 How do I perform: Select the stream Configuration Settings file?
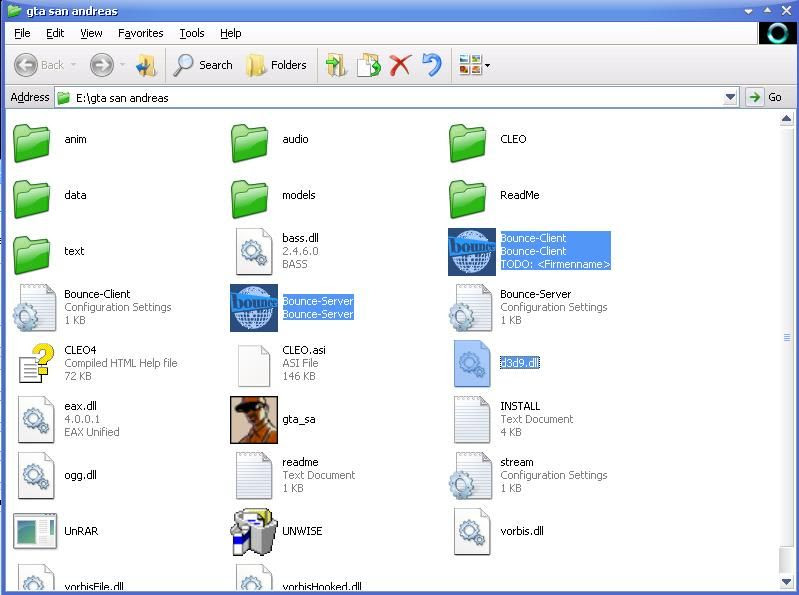pos(528,475)
